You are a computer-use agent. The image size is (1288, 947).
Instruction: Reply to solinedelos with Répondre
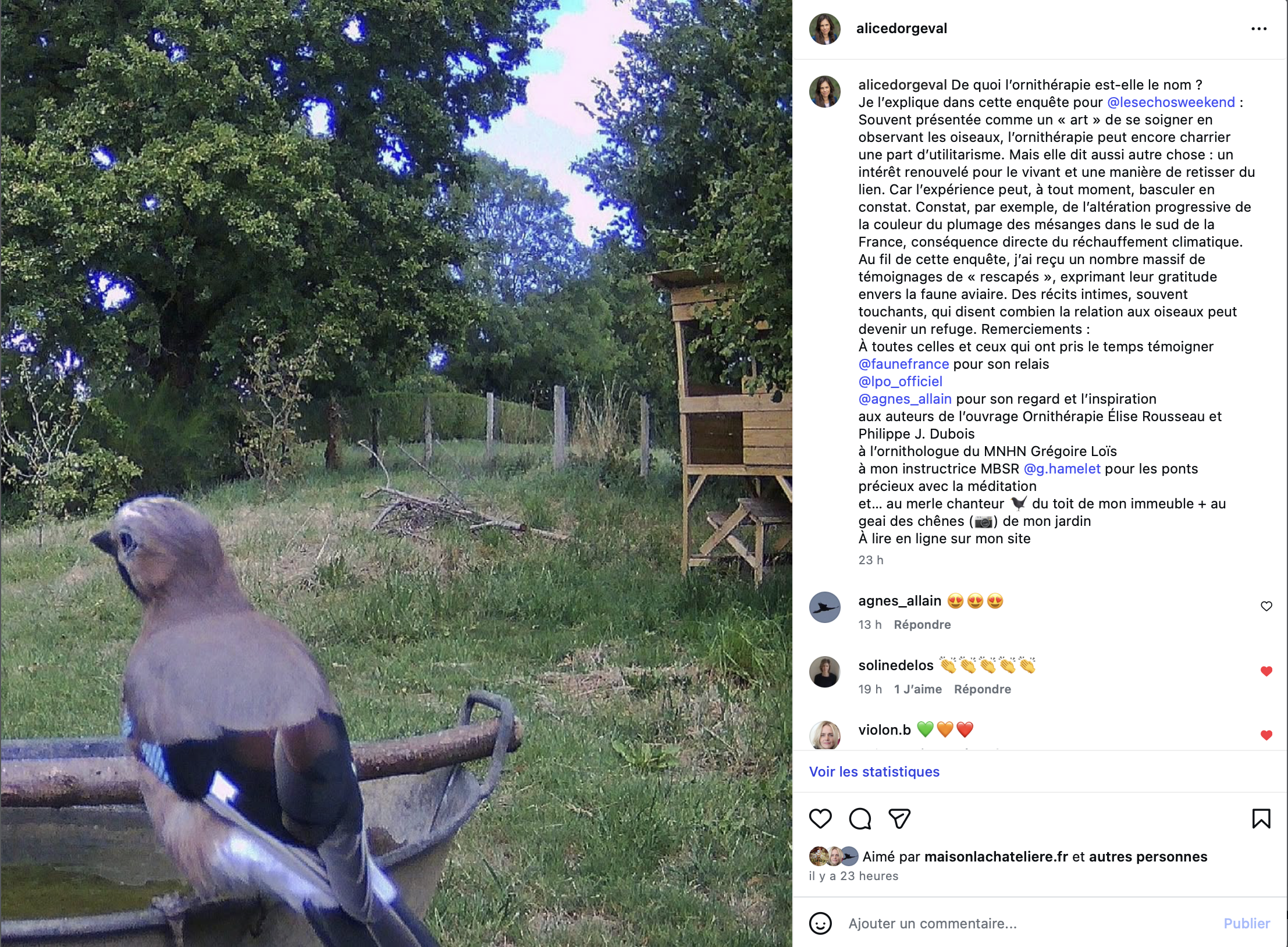983,689
